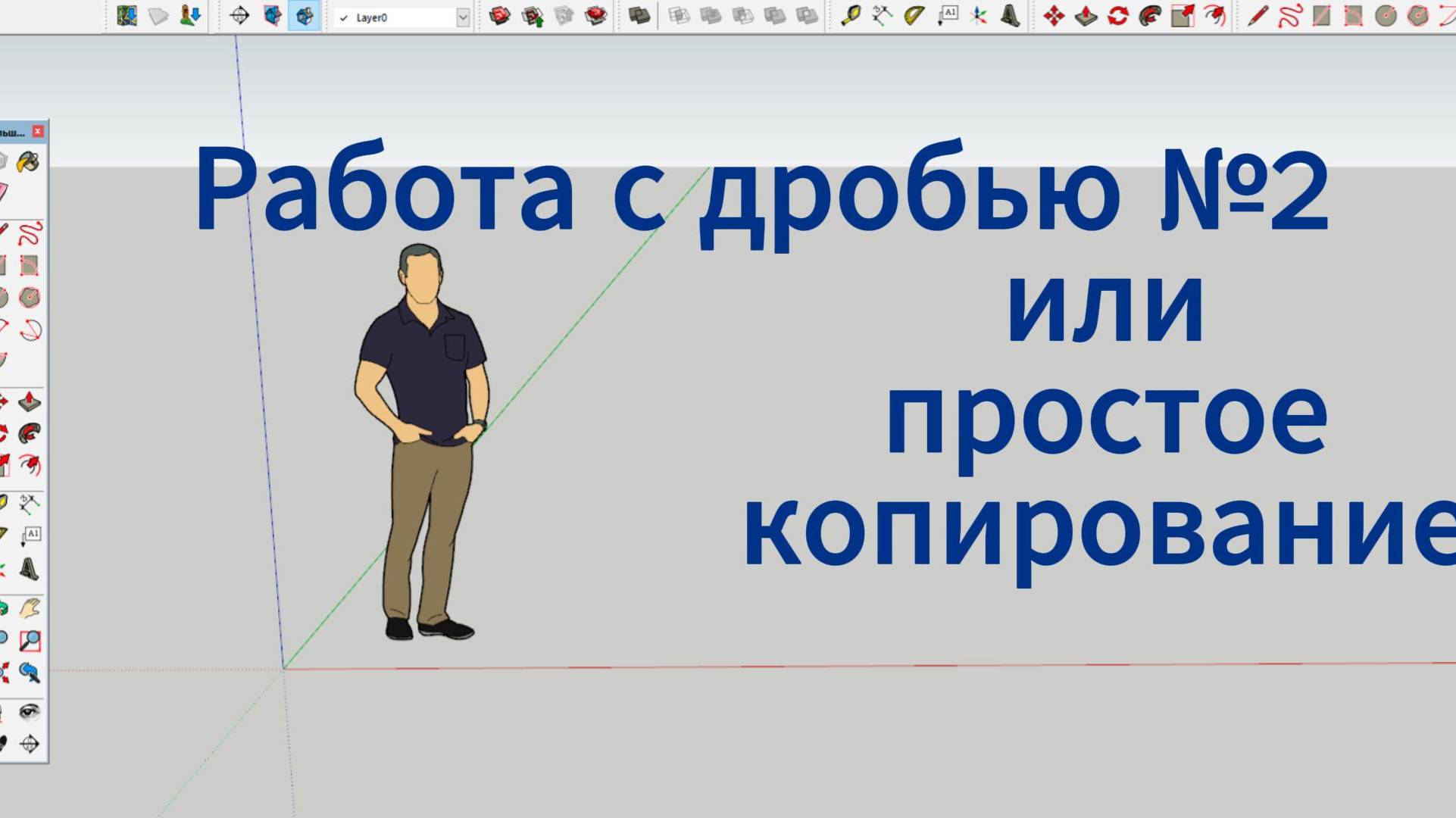Select the Freehand tool in top toolbar
The image size is (1456, 818).
[x=1289, y=16]
